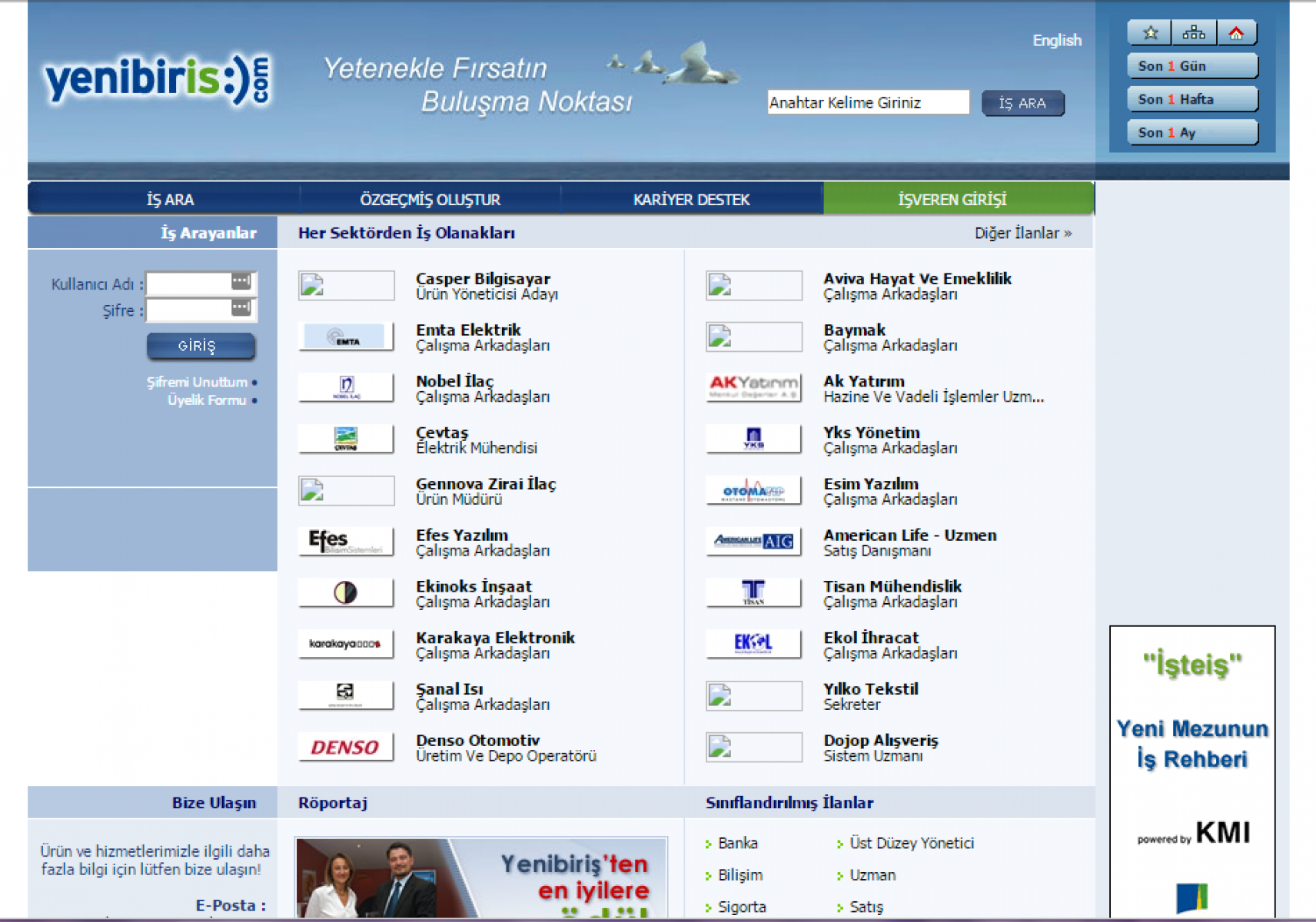
Task: Click Baymak broken image logo
Action: coord(753,337)
